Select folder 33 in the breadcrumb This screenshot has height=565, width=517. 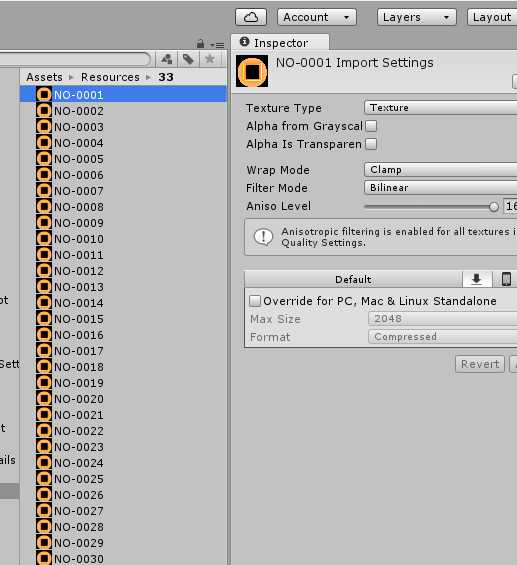click(166, 77)
